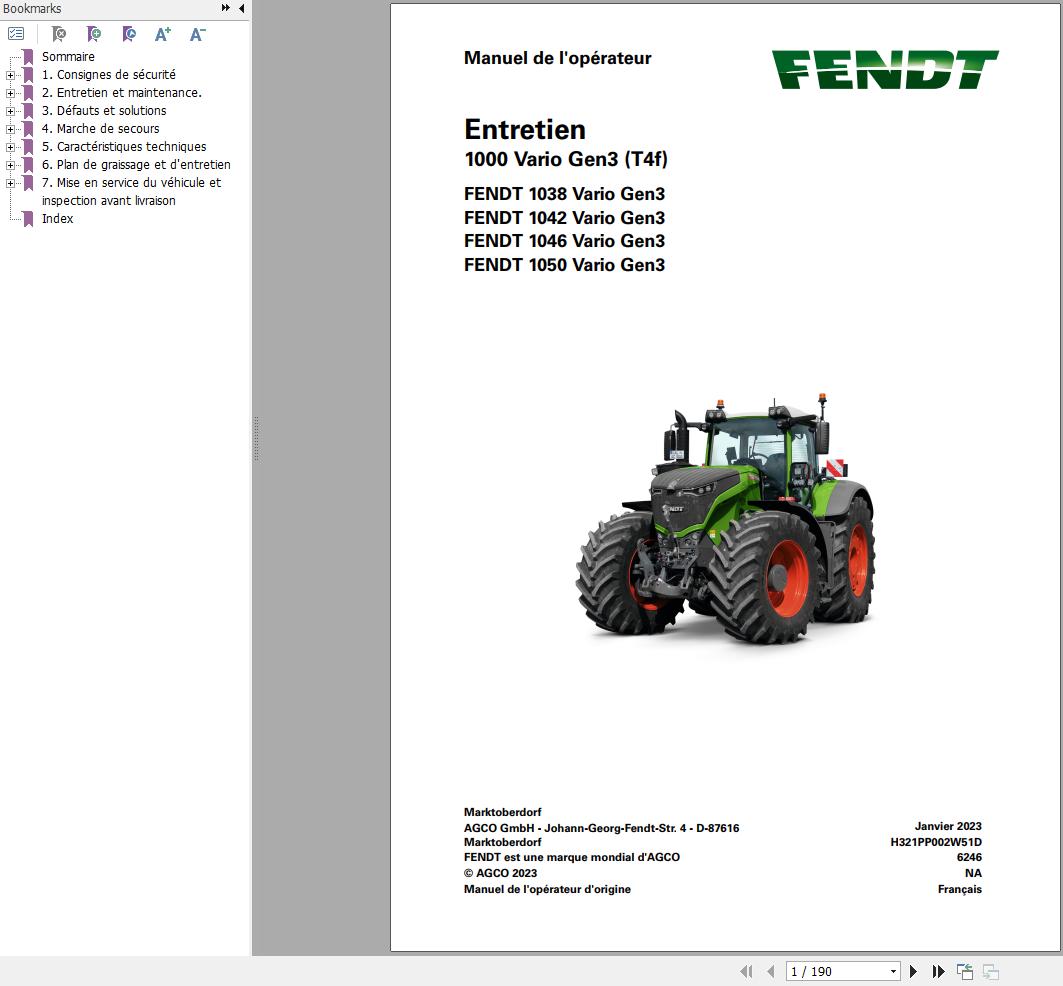Click the tractor image on the cover
Image resolution: width=1063 pixels, height=986 pixels.
tap(725, 519)
